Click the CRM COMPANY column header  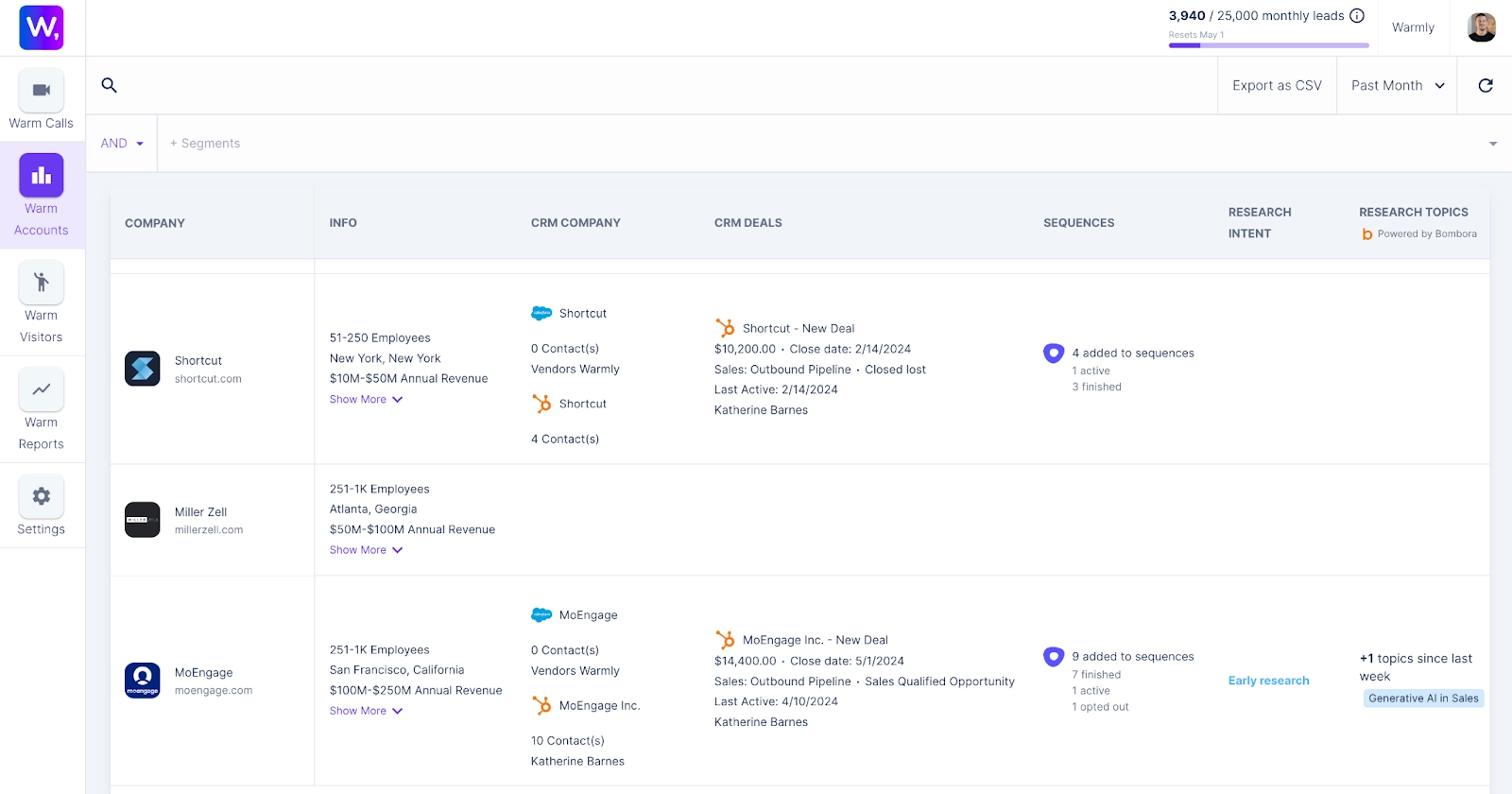click(x=576, y=223)
